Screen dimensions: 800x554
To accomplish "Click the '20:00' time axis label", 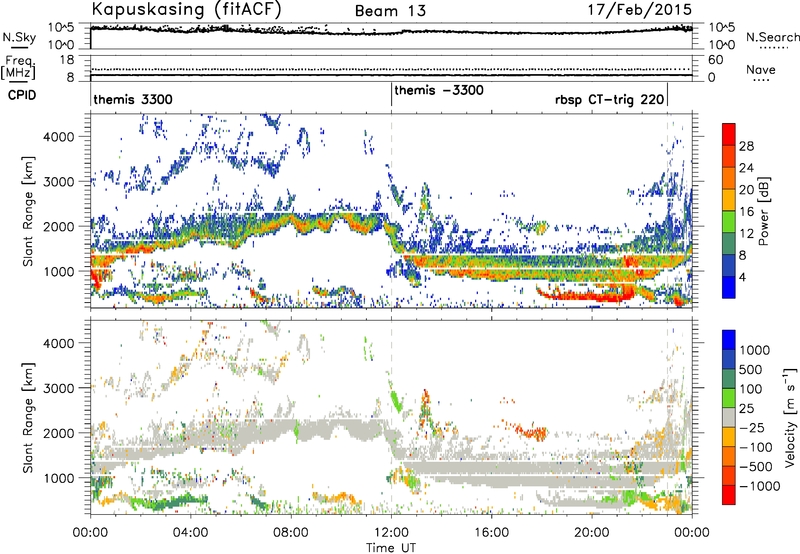I will pos(592,533).
